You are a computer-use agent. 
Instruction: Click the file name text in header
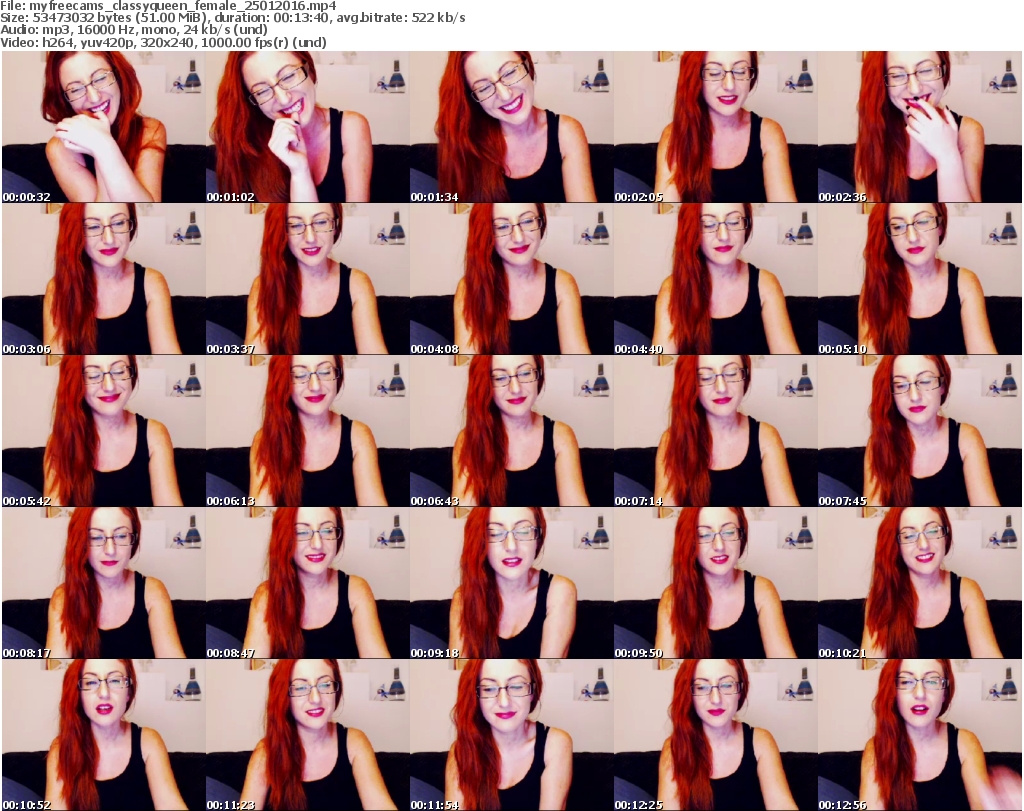(168, 6)
